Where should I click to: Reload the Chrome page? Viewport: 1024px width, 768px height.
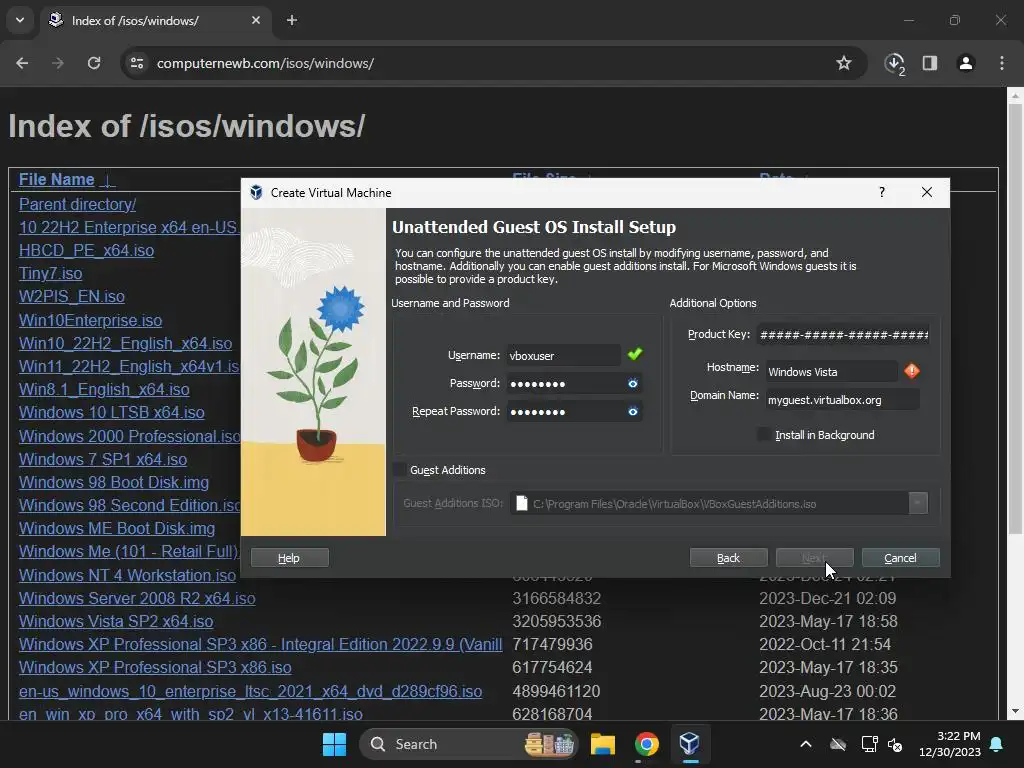tap(94, 63)
